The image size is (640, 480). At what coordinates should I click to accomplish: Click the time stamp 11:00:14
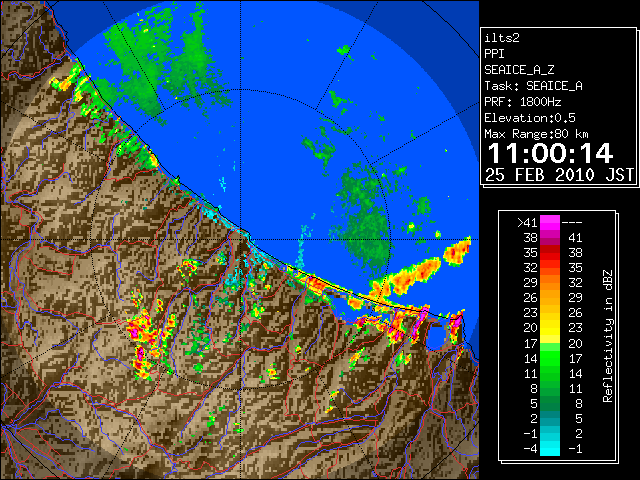click(x=550, y=153)
